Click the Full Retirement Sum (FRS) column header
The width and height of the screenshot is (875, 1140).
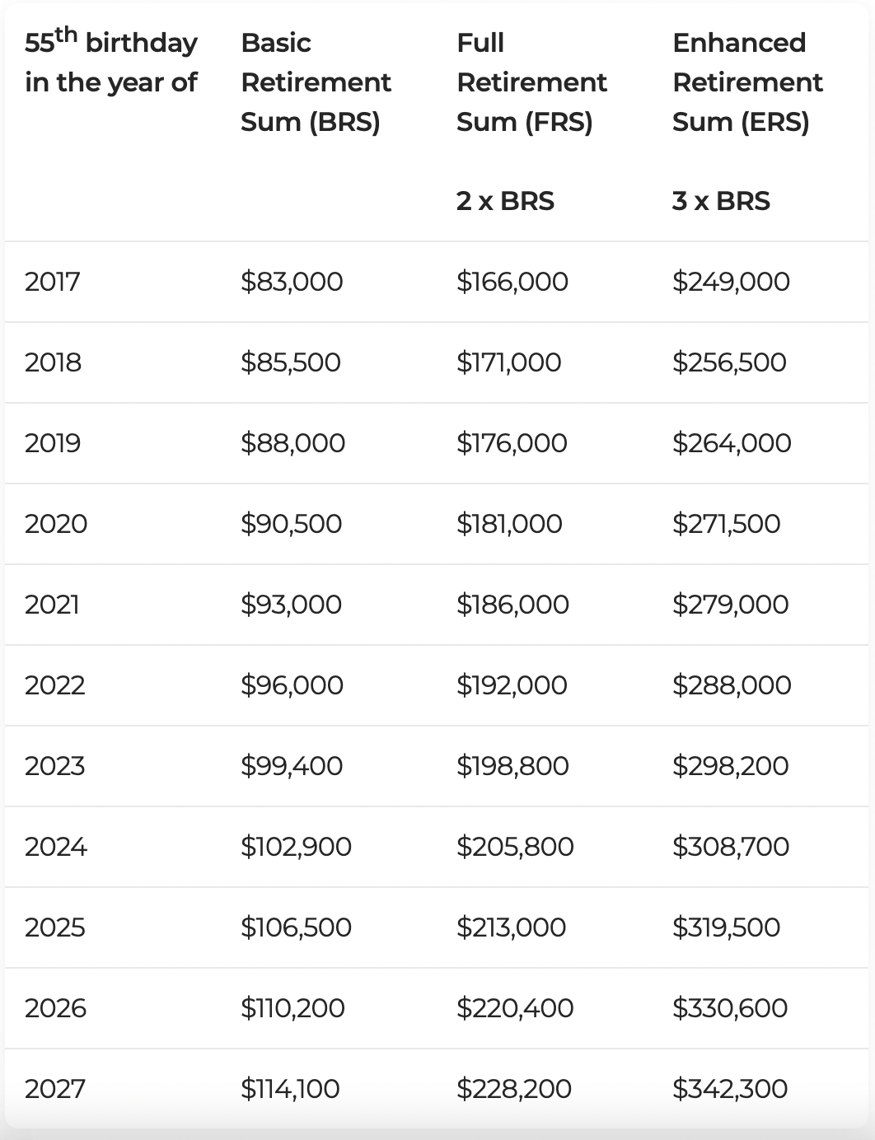point(532,82)
